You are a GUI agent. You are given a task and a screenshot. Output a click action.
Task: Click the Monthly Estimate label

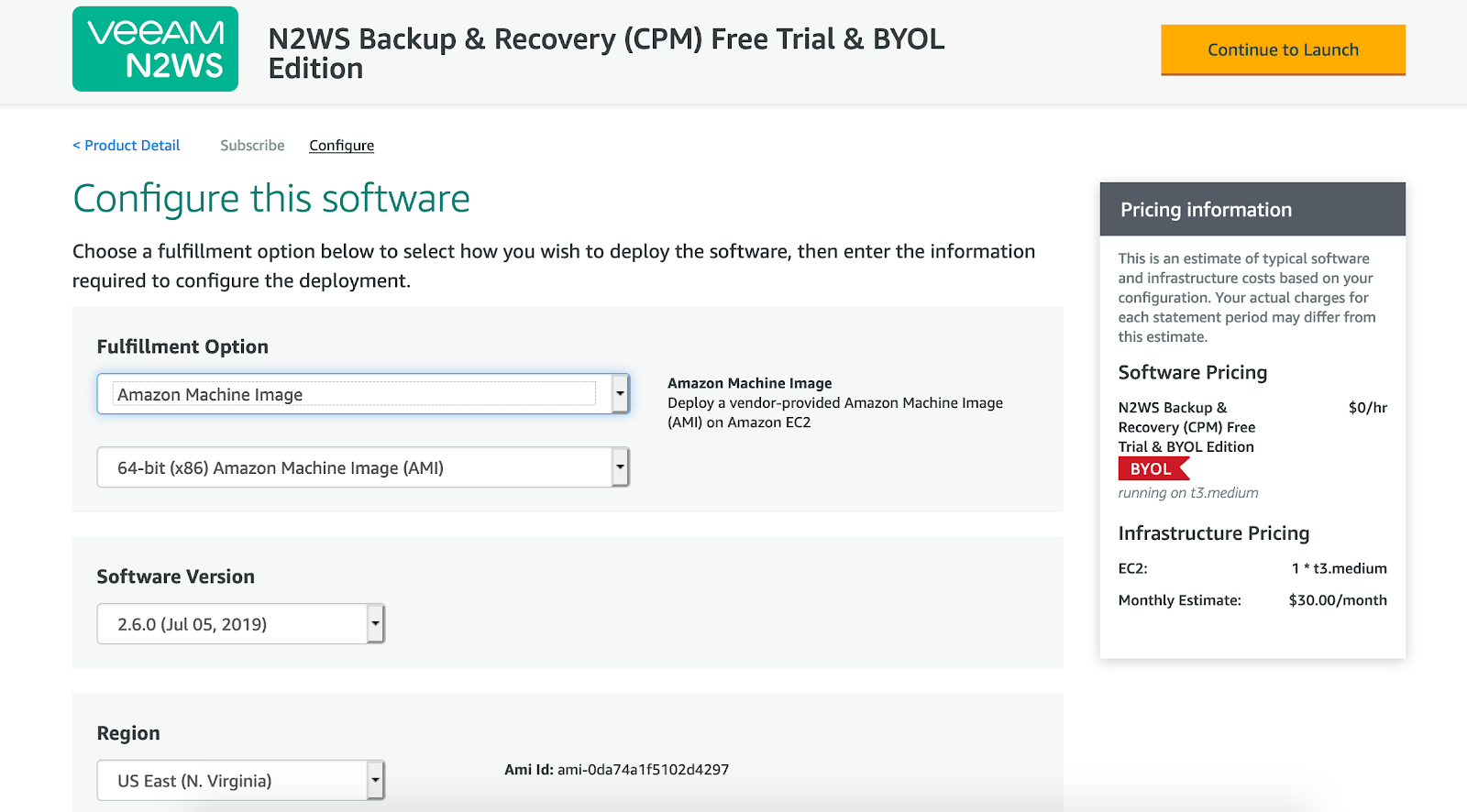point(1180,600)
